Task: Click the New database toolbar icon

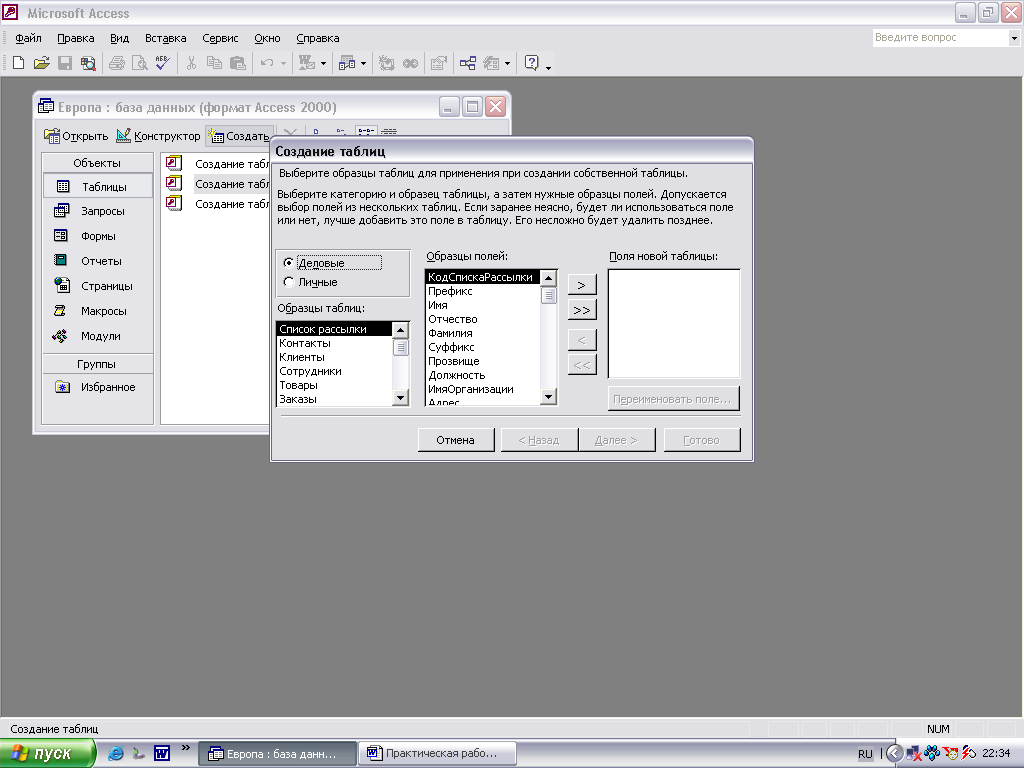Action: 18,63
